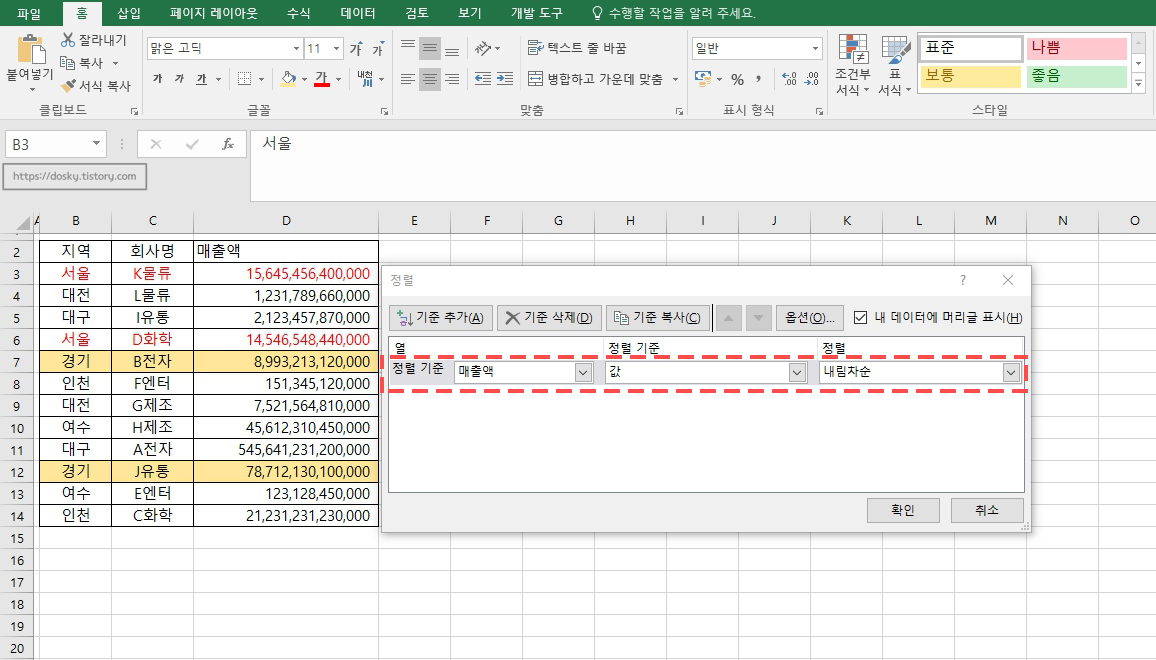The width and height of the screenshot is (1156, 660).
Task: Open merge and center dropdown arrow
Action: click(x=675, y=79)
